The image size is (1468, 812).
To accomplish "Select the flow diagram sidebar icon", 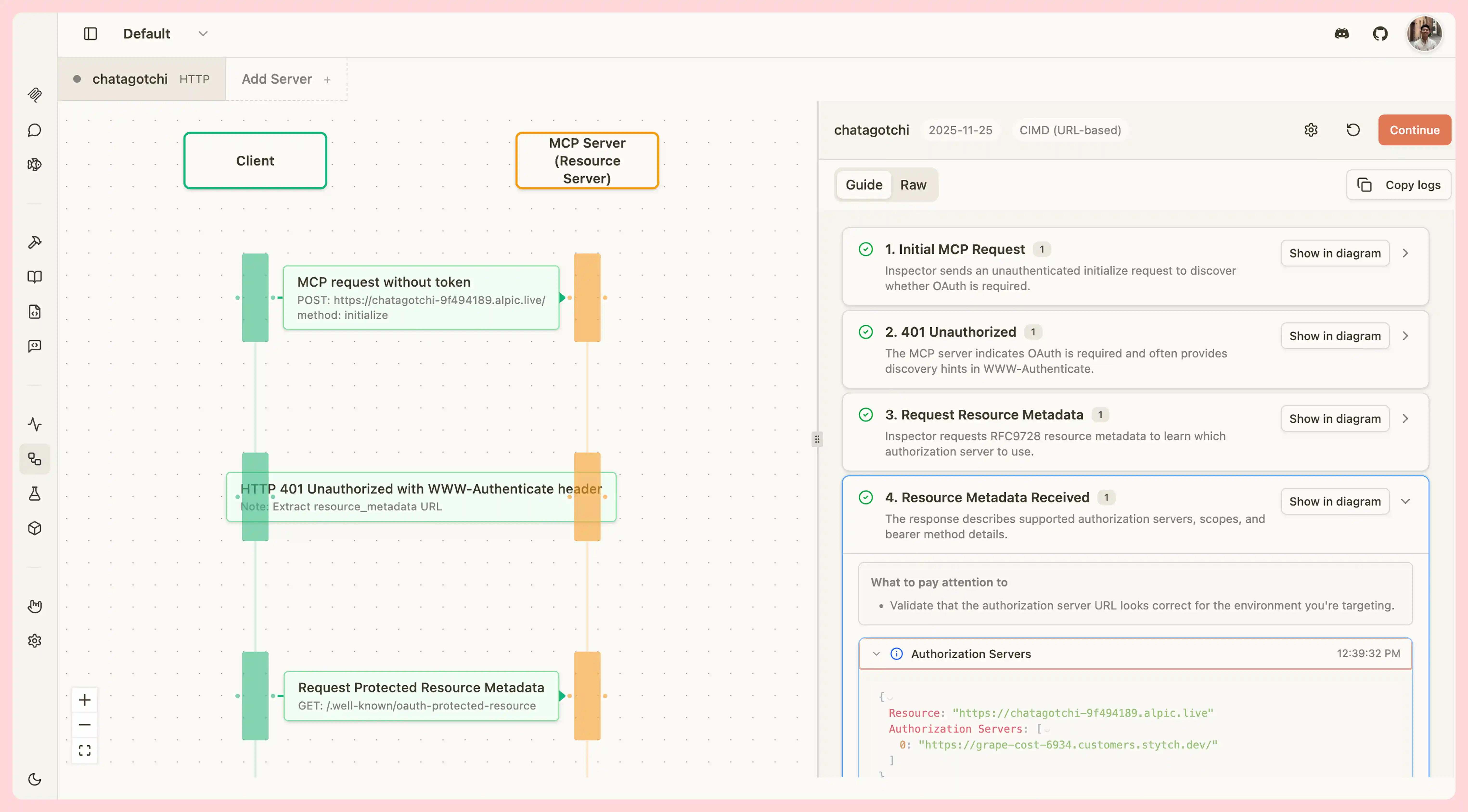I will (x=35, y=459).
